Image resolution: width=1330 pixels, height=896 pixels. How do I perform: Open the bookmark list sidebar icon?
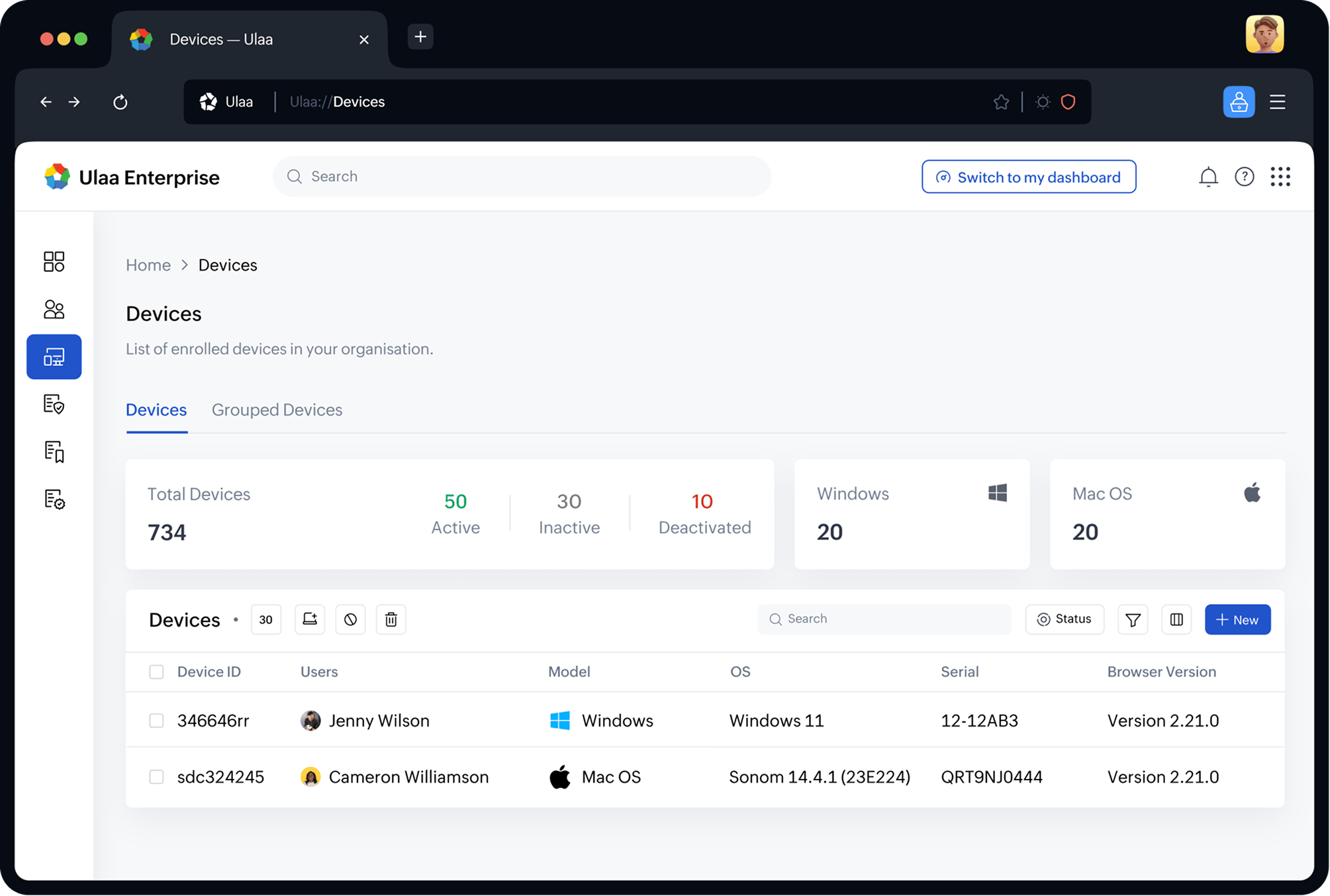coord(54,452)
